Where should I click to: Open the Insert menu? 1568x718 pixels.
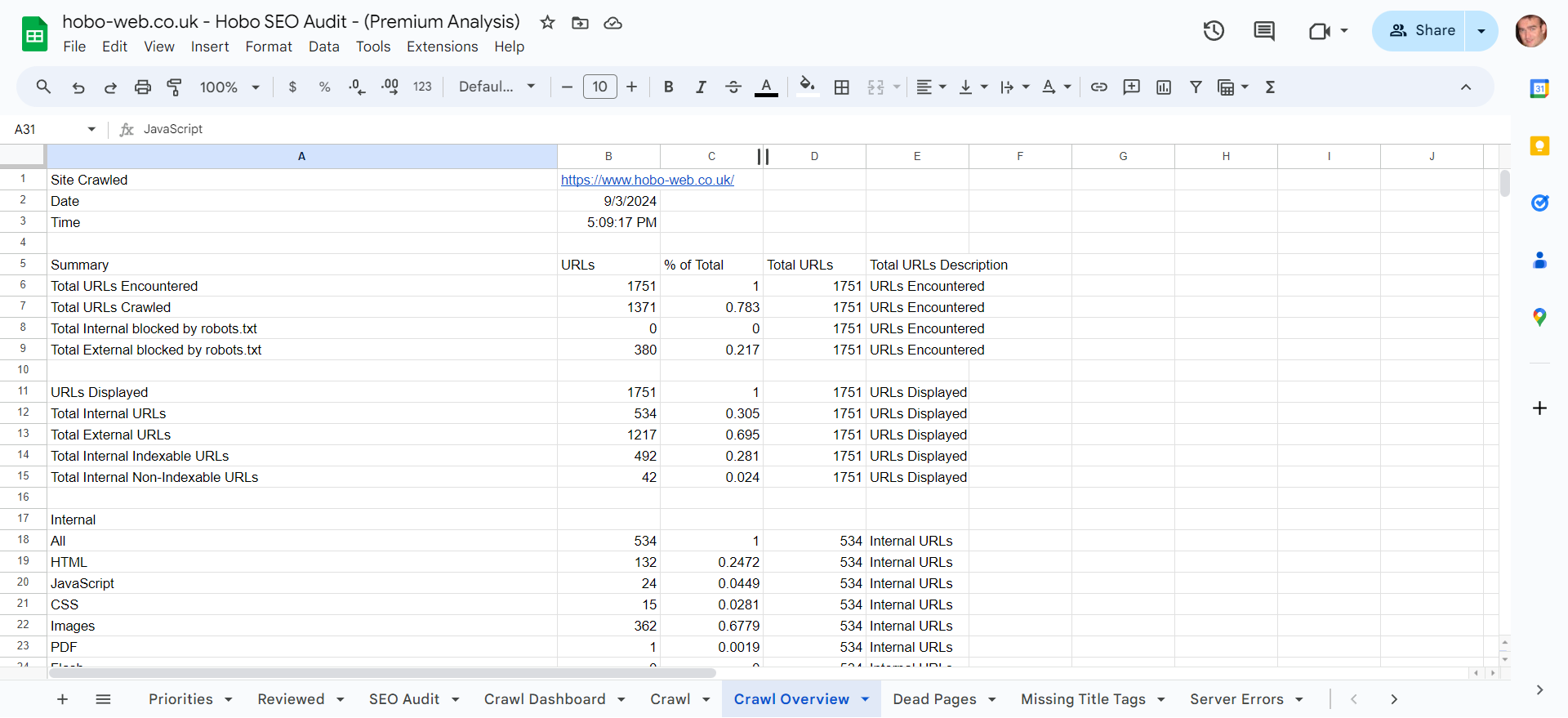(210, 47)
